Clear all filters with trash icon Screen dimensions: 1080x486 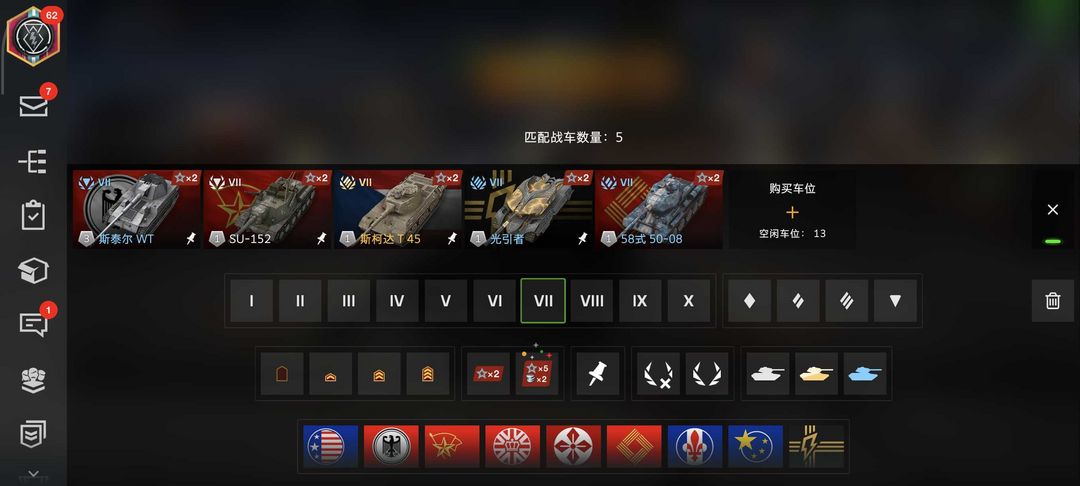point(1052,301)
